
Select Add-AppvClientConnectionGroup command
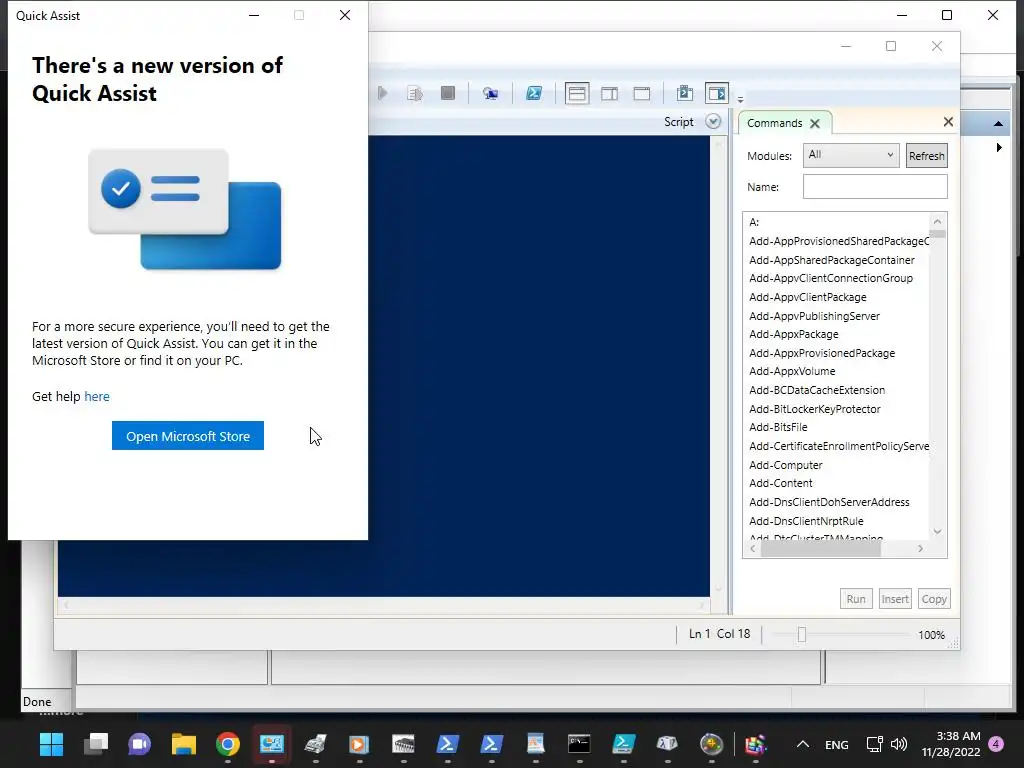click(x=831, y=278)
